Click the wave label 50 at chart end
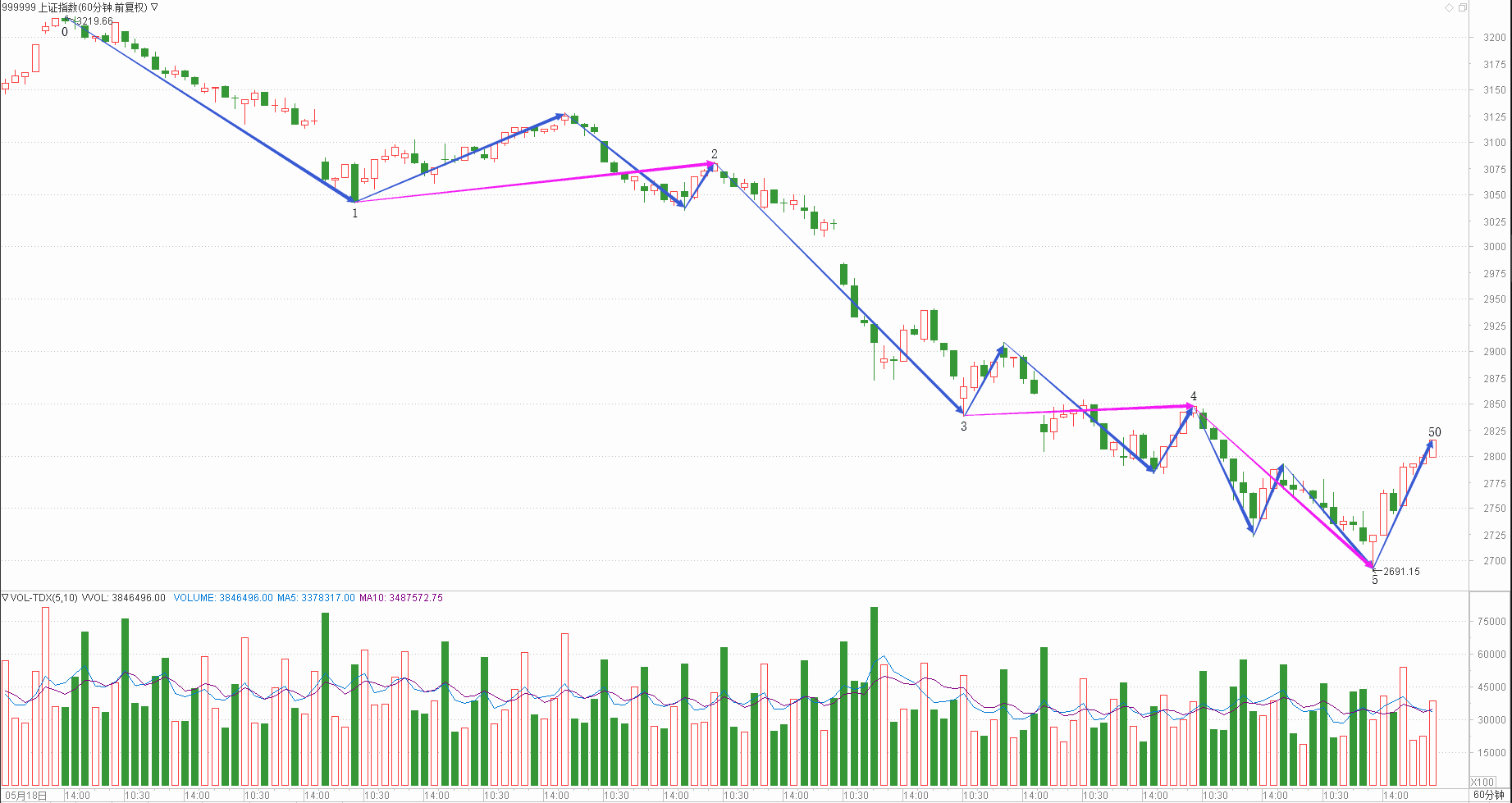The image size is (1512, 803). [1435, 432]
